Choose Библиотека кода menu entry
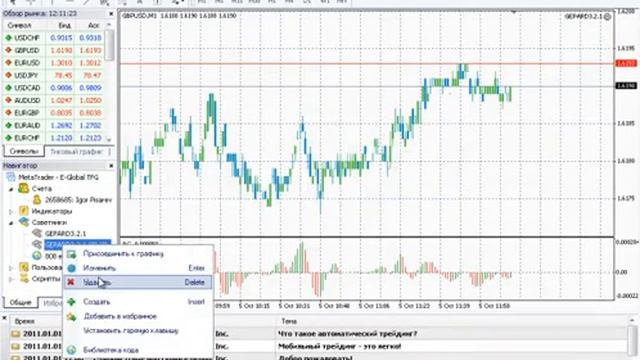 point(138,350)
